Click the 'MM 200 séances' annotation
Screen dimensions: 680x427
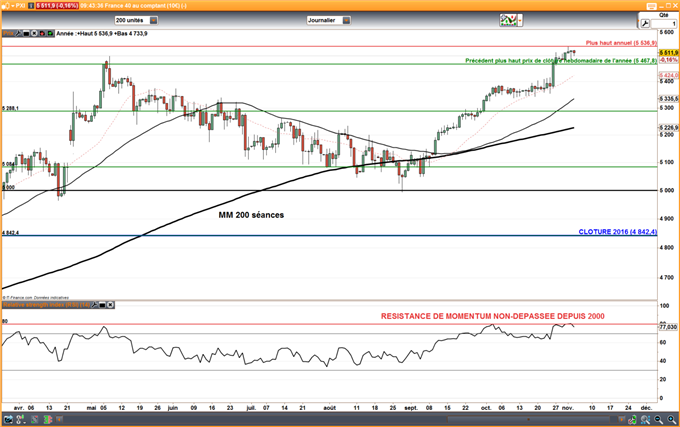[251, 215]
